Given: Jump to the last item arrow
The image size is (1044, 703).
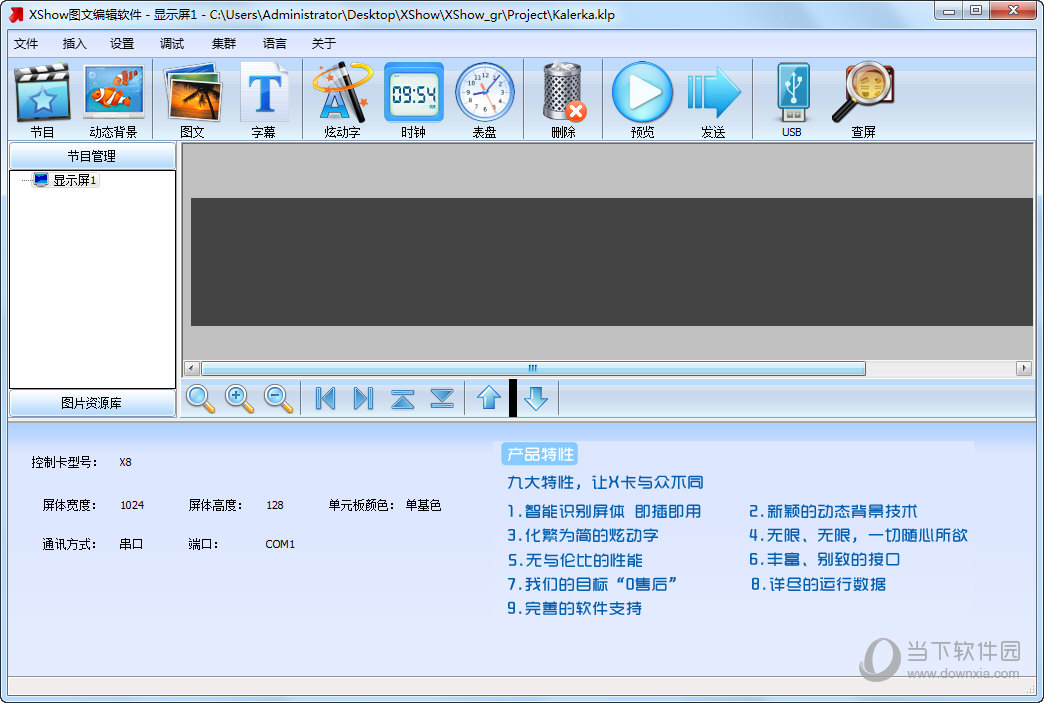Looking at the screenshot, I should [364, 398].
